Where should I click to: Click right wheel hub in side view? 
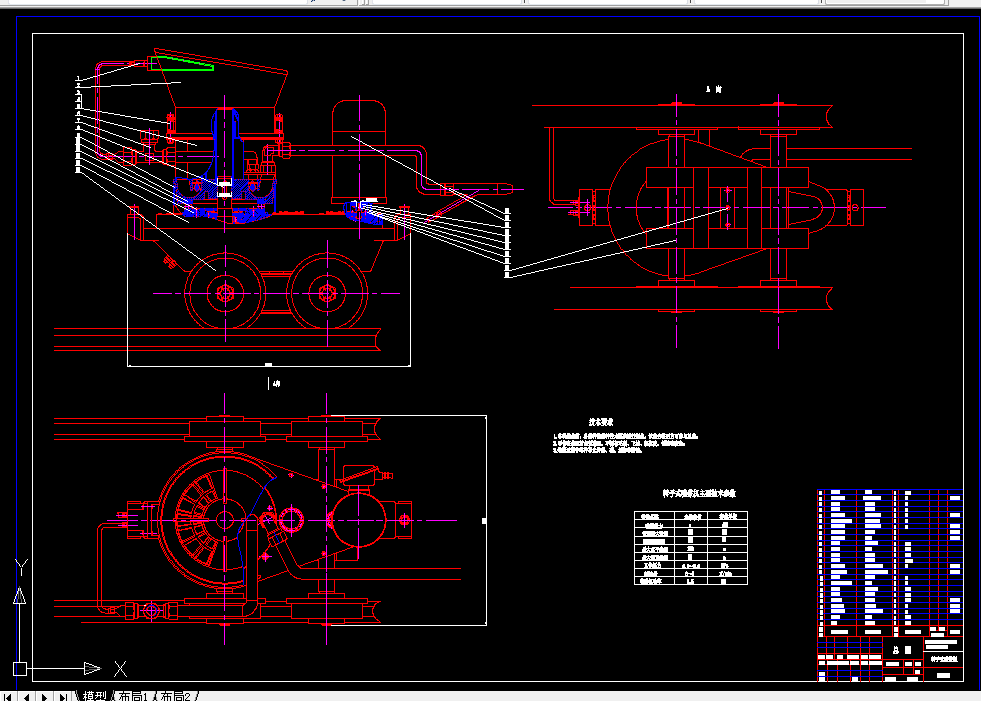tap(327, 293)
